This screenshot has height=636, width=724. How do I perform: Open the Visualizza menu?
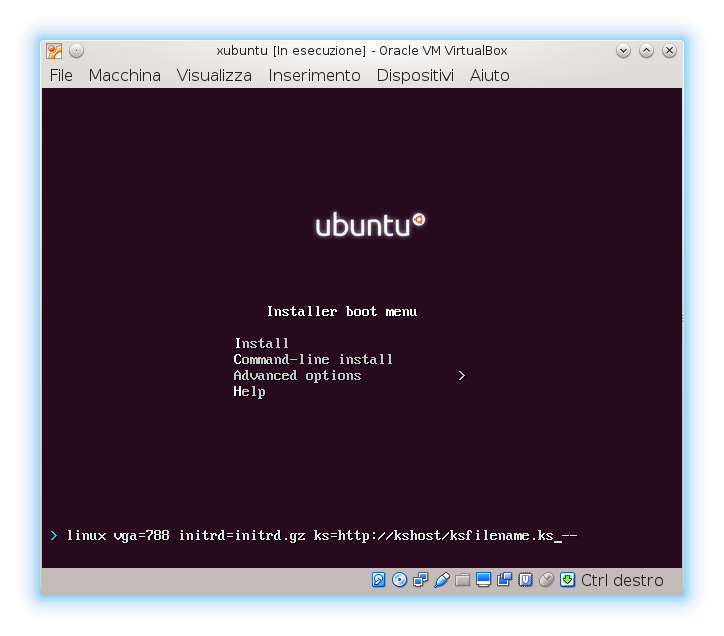pos(214,75)
